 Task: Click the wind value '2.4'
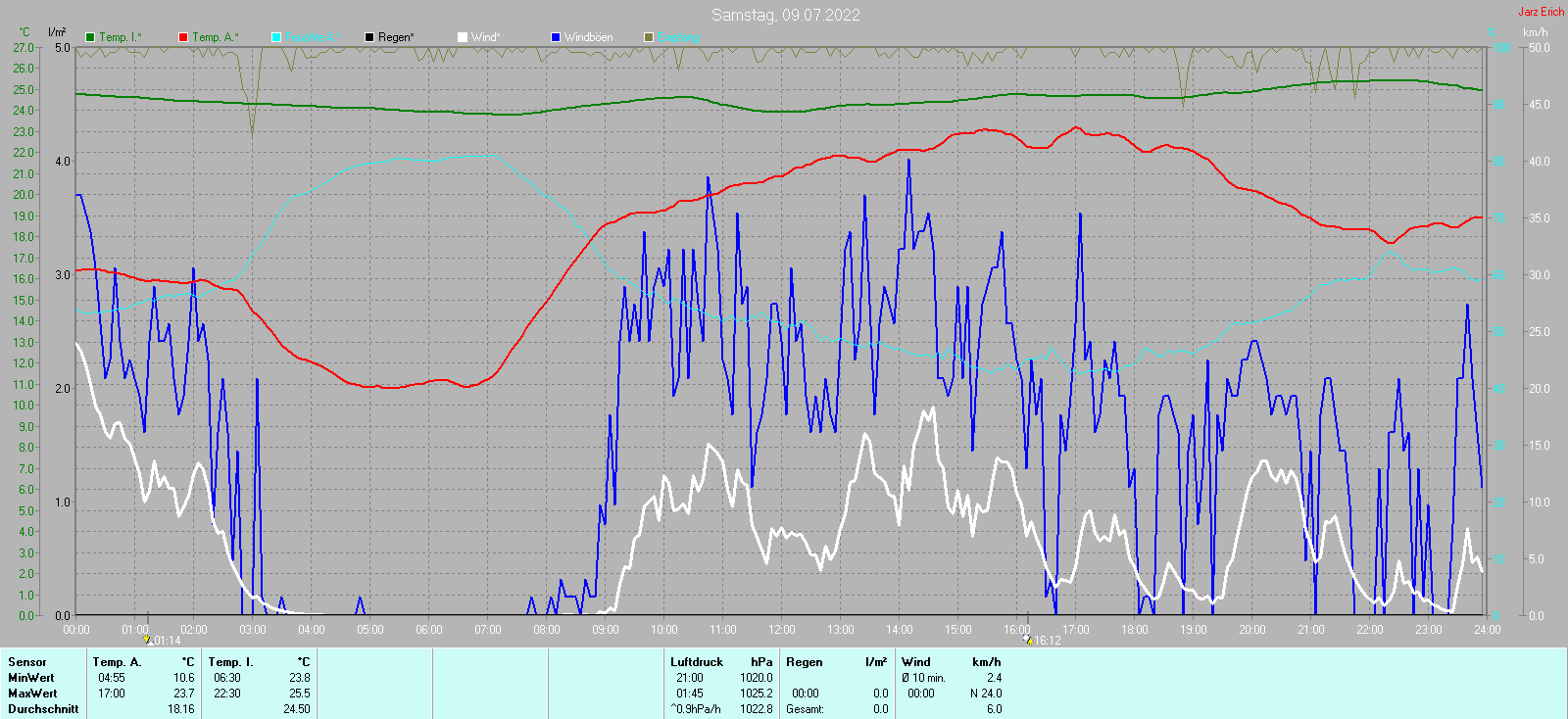click(x=994, y=678)
